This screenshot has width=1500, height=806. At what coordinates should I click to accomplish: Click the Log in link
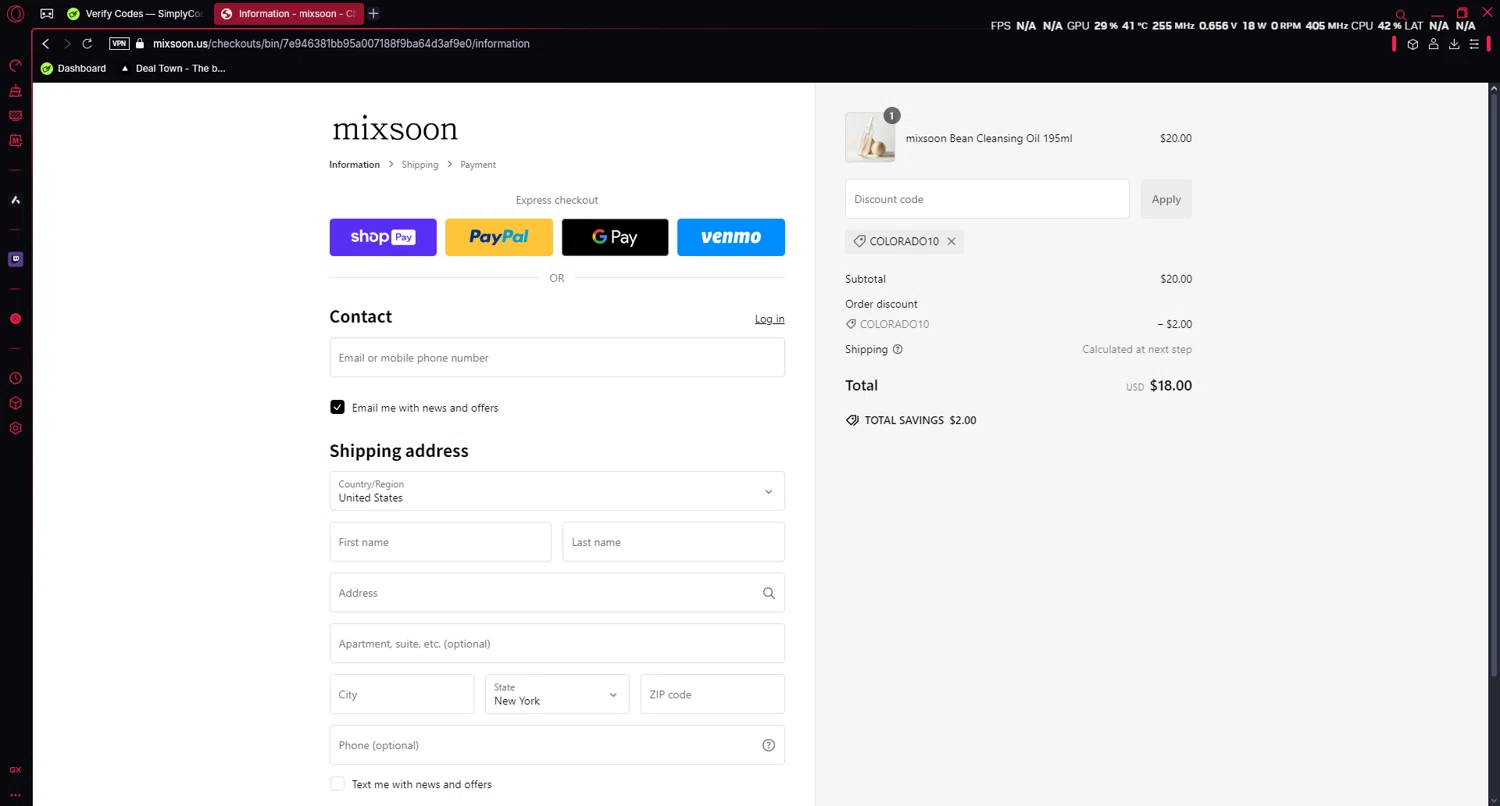click(769, 319)
